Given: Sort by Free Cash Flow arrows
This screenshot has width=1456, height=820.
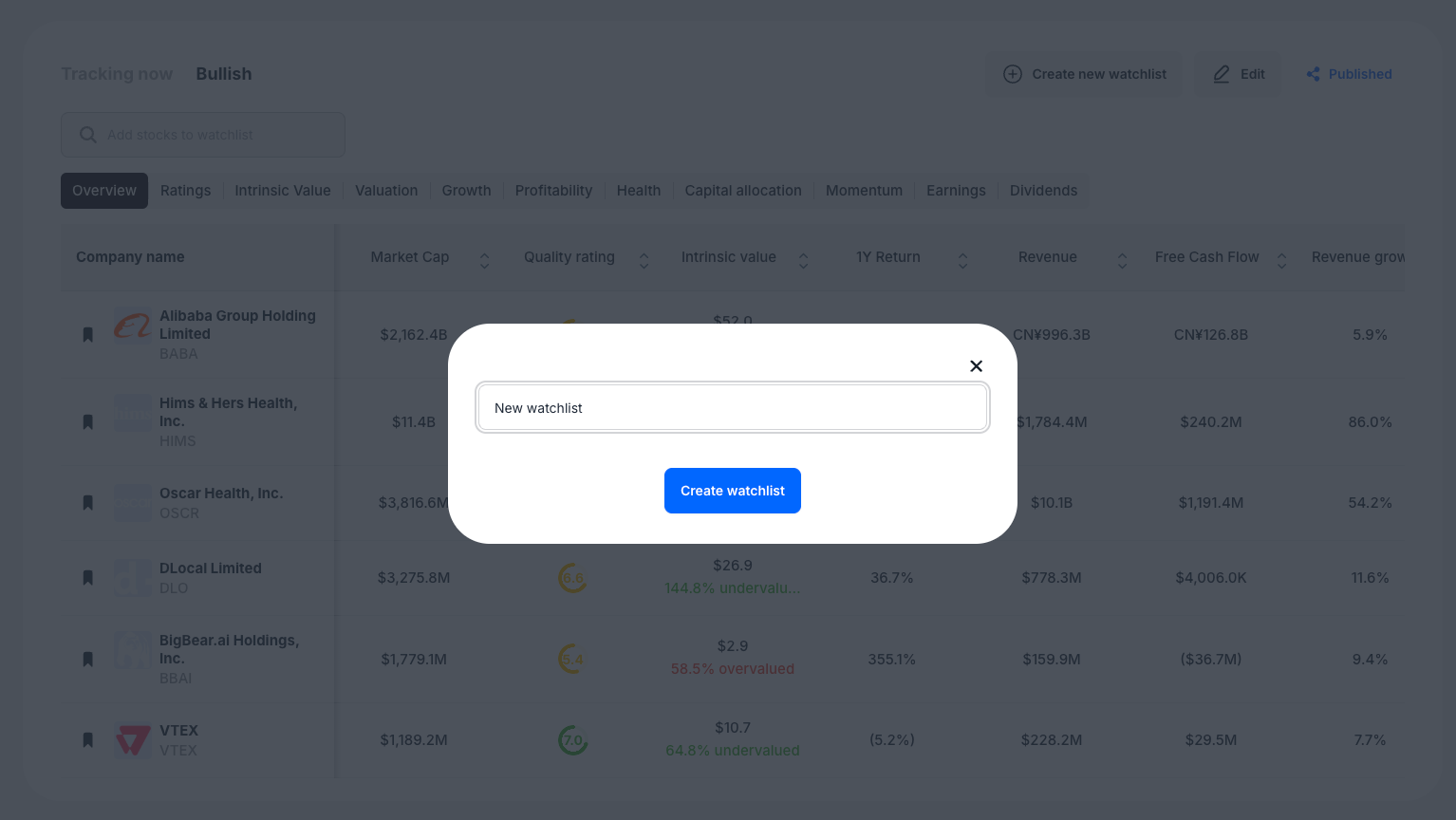Looking at the screenshot, I should (1281, 260).
